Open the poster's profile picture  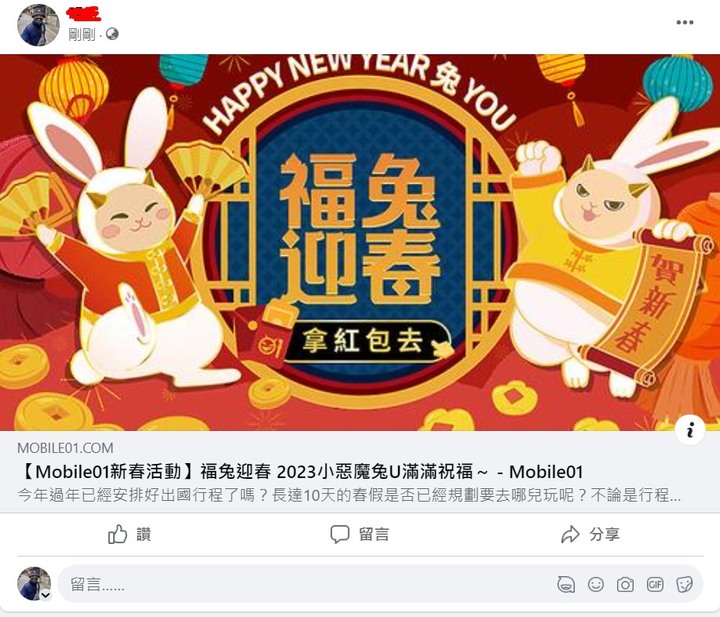click(38, 25)
